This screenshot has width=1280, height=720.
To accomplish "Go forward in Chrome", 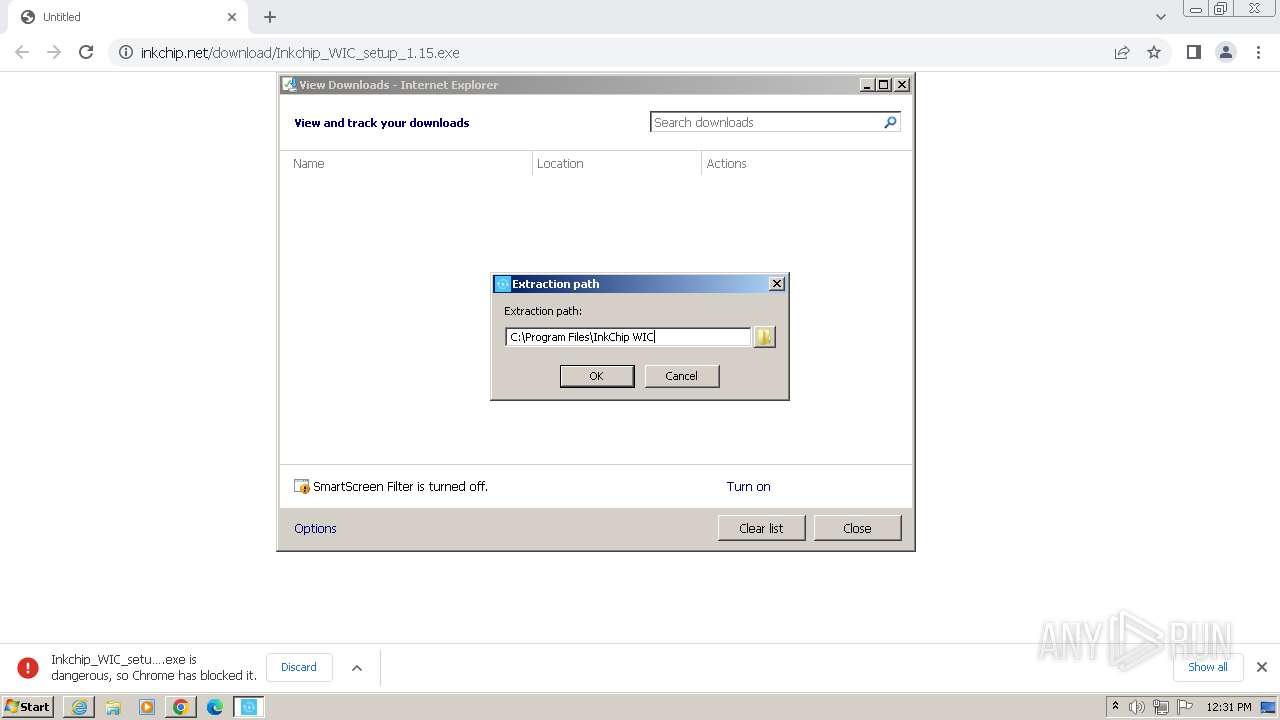I will (54, 52).
